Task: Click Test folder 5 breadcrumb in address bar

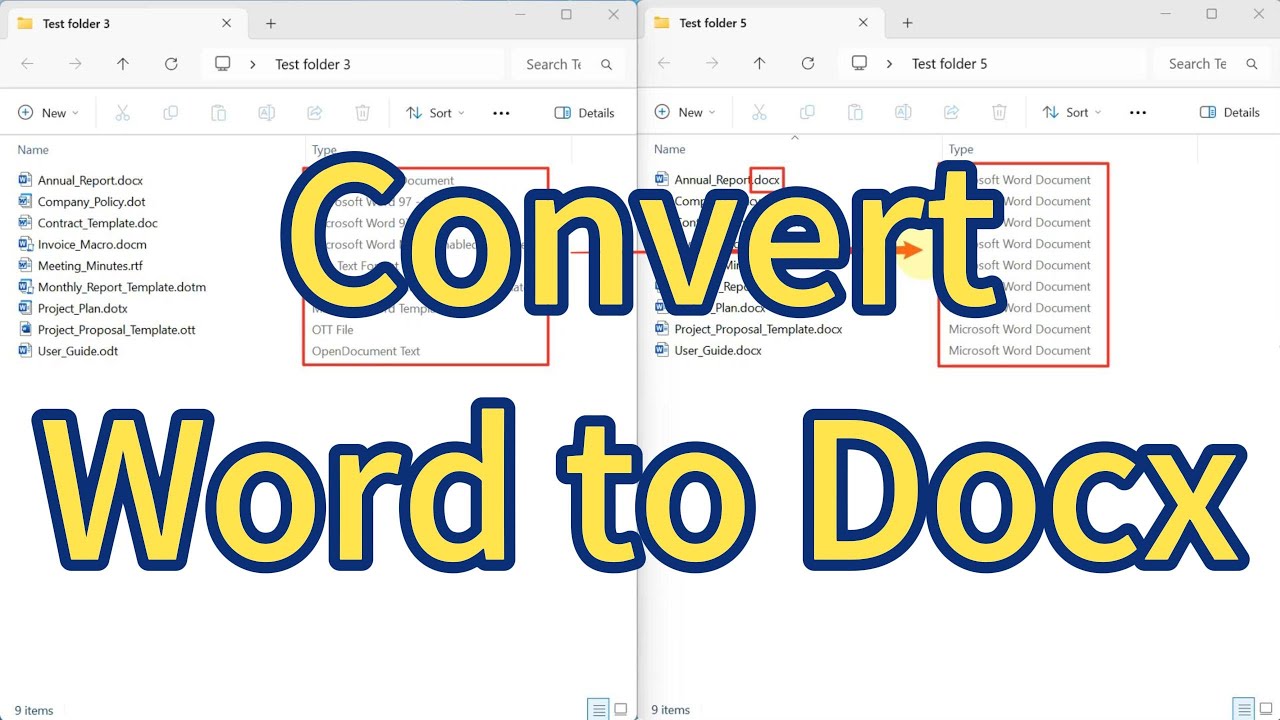Action: pyautogui.click(x=949, y=63)
